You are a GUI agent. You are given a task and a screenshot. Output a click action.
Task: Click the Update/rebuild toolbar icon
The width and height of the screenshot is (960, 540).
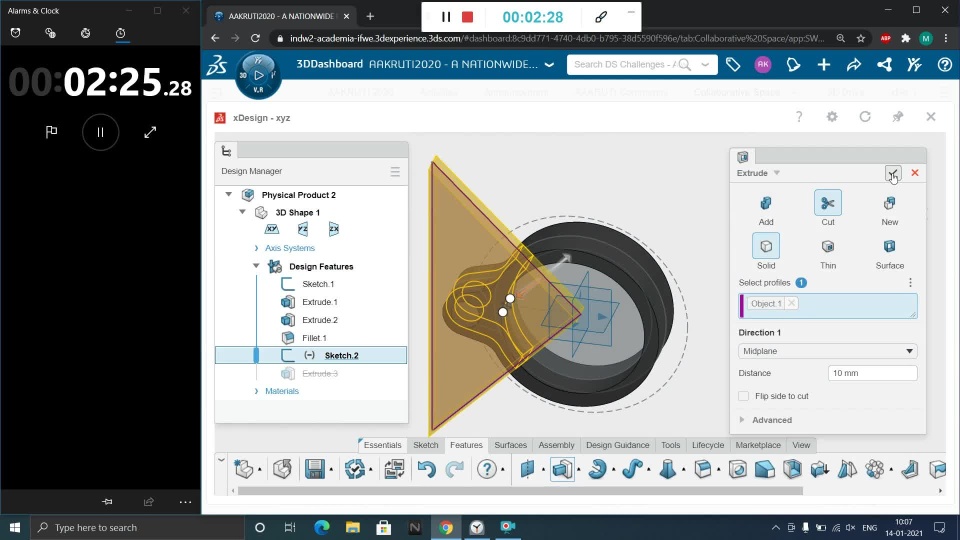354,470
